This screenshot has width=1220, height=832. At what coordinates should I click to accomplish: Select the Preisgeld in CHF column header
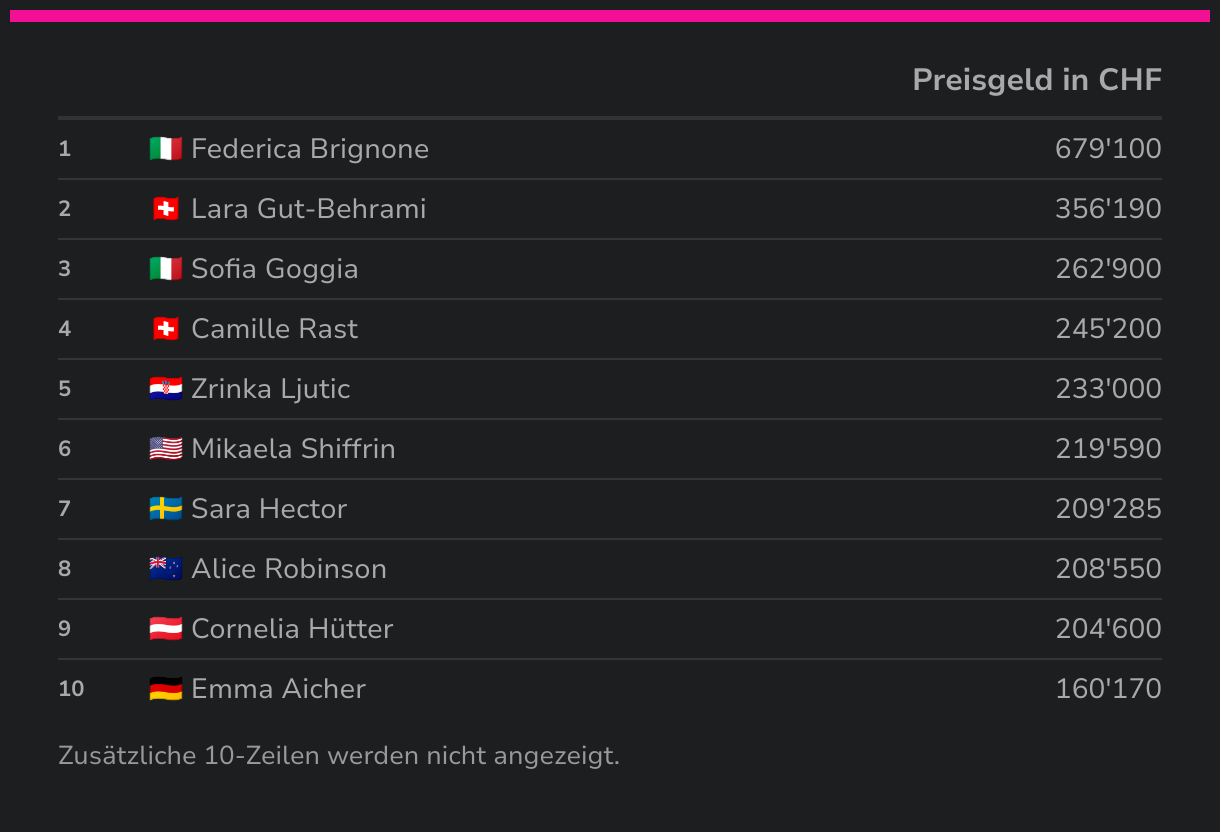point(1037,80)
